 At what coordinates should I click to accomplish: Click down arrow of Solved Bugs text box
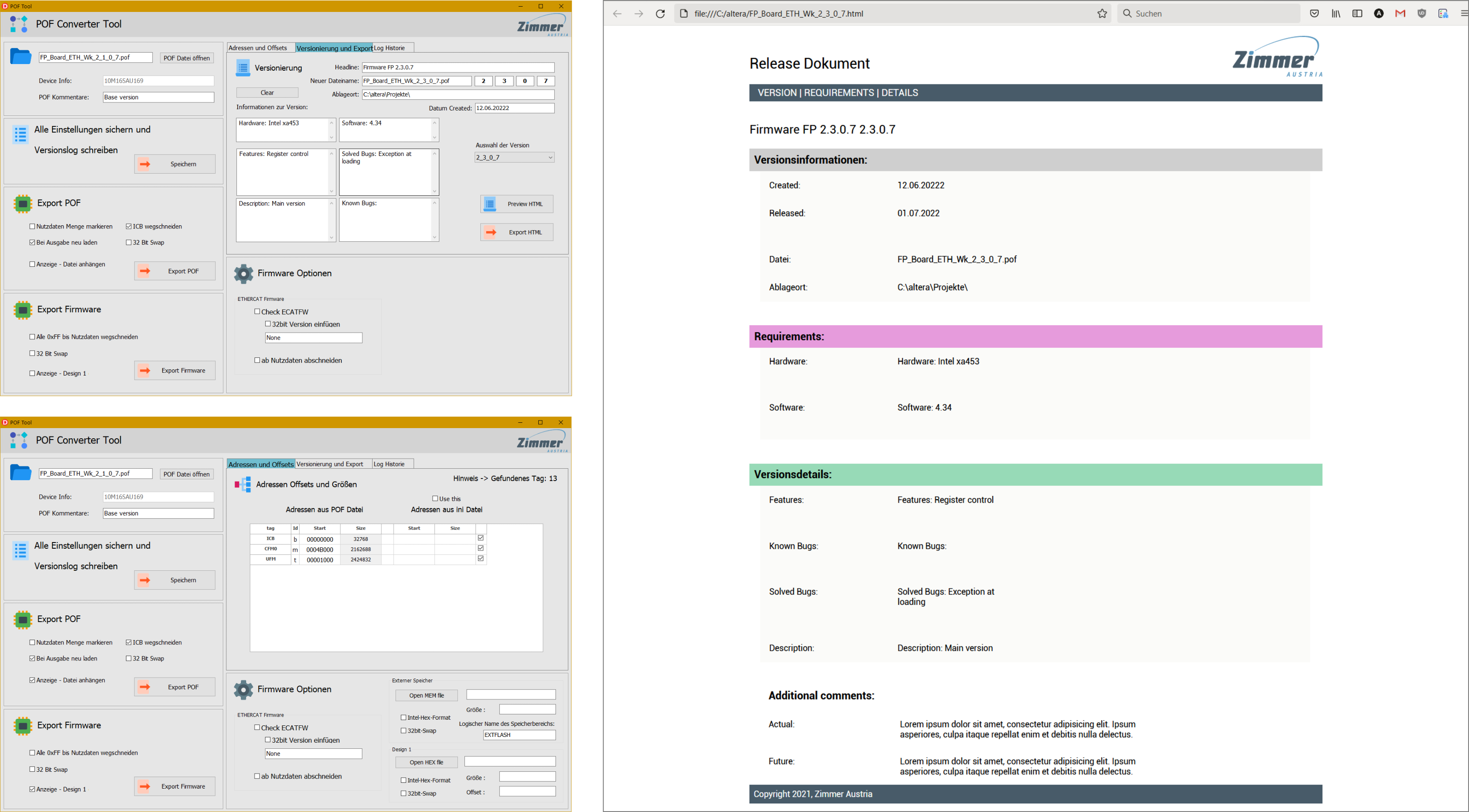click(x=434, y=191)
